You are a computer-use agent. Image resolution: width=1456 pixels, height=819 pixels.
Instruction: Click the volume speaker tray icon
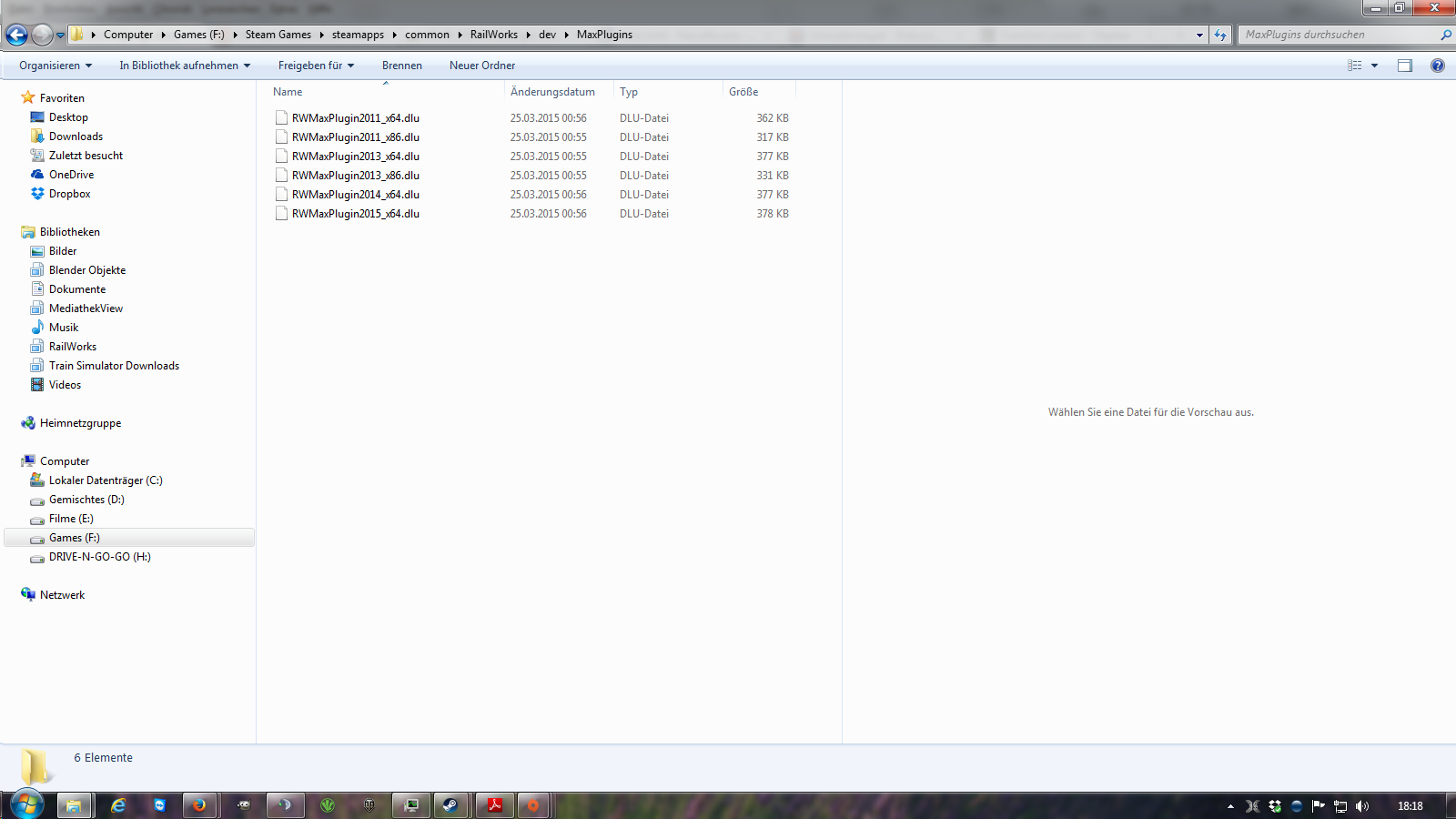pos(1362,806)
